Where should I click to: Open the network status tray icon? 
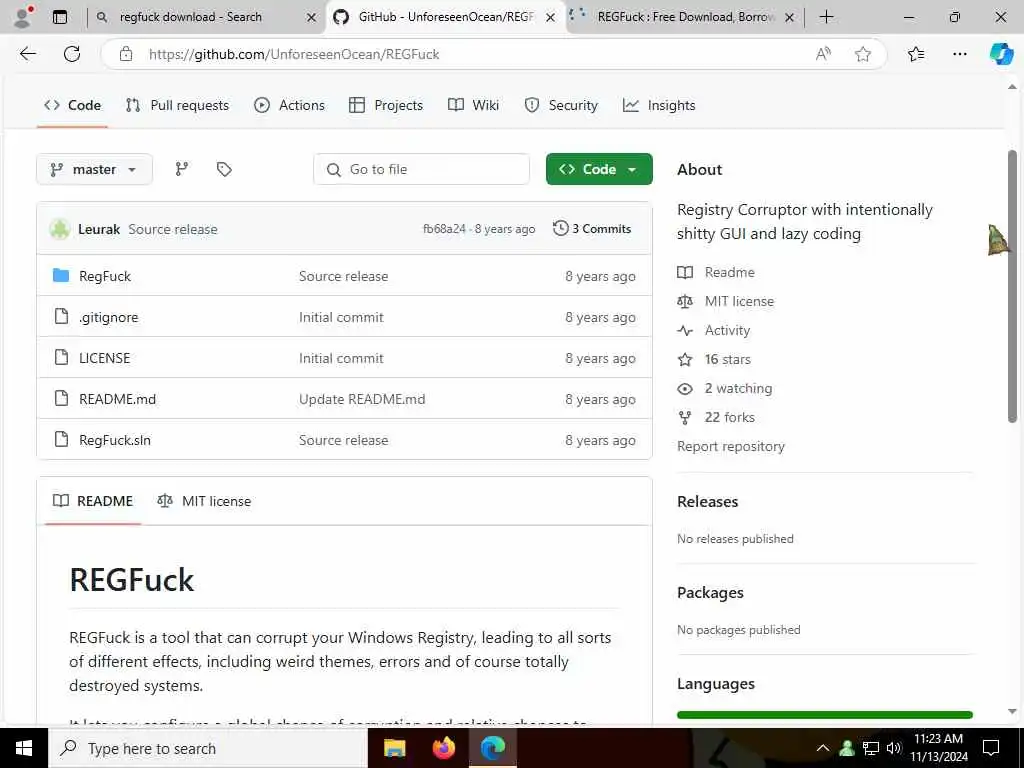(870, 748)
